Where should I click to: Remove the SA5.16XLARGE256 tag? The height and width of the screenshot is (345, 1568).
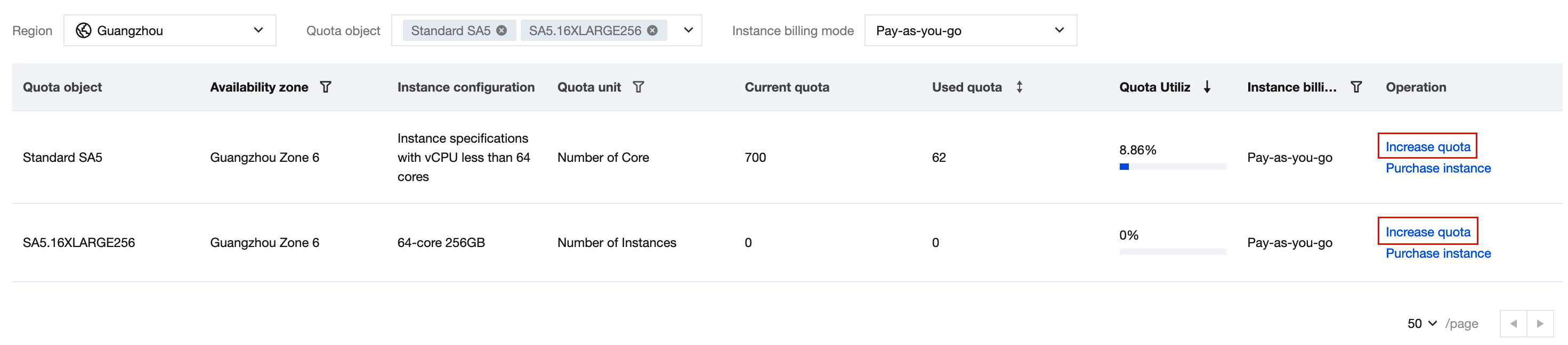click(652, 30)
